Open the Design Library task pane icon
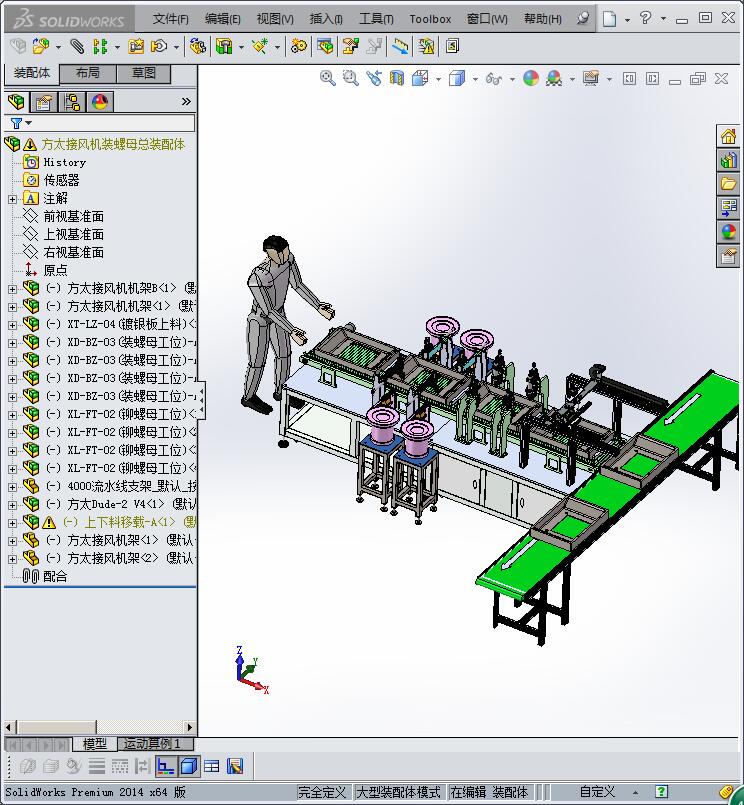This screenshot has width=744, height=805. point(728,160)
